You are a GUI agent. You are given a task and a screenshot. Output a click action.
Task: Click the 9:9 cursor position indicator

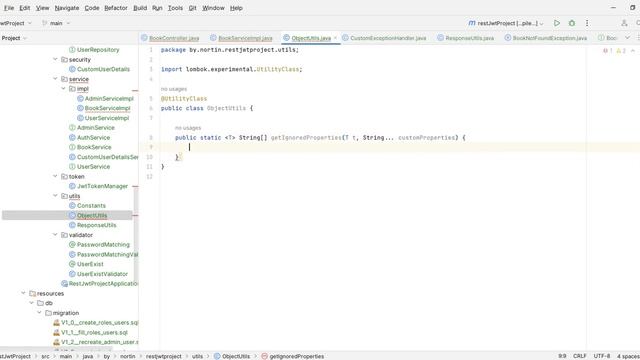click(x=562, y=356)
